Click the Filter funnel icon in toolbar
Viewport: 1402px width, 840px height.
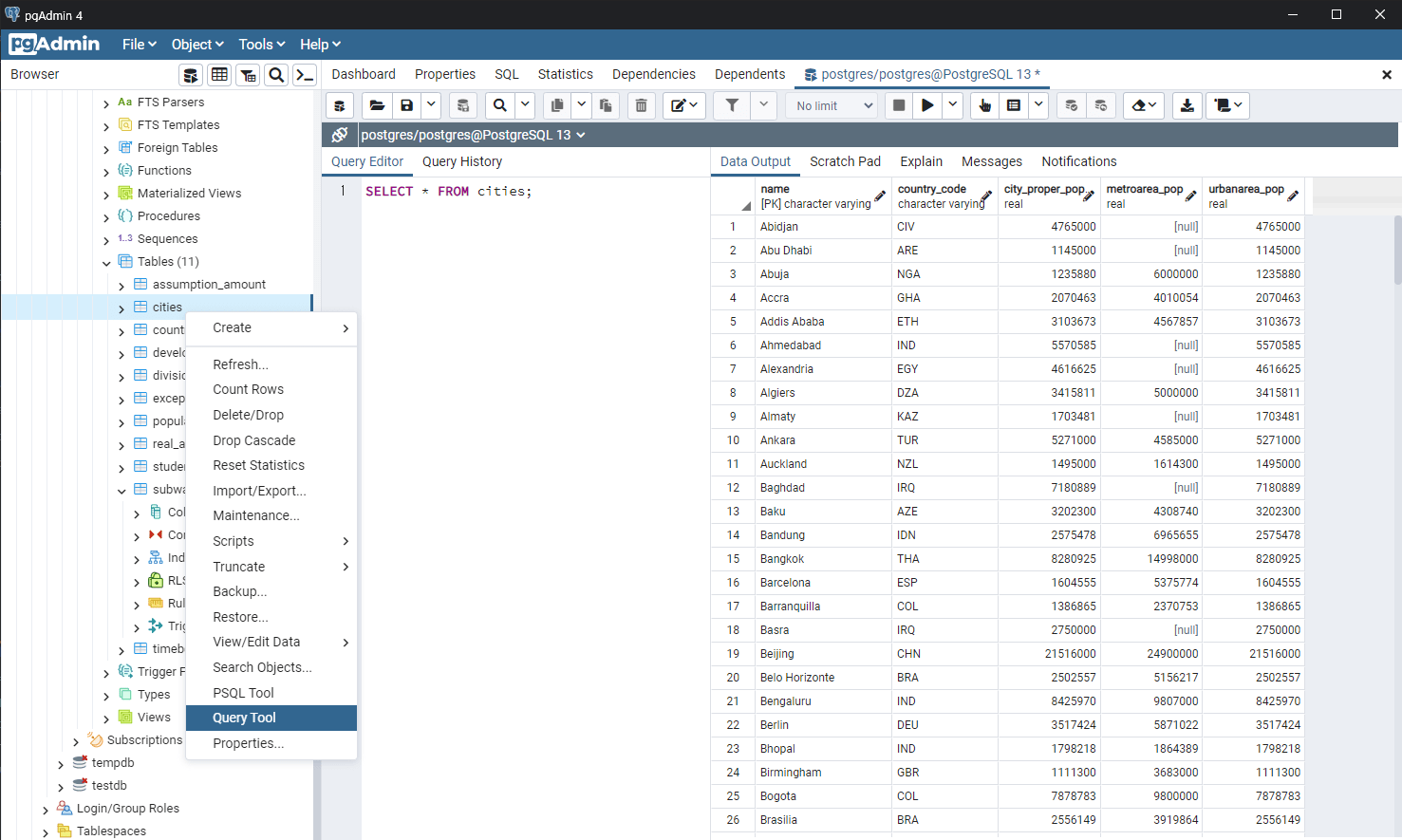coord(732,105)
